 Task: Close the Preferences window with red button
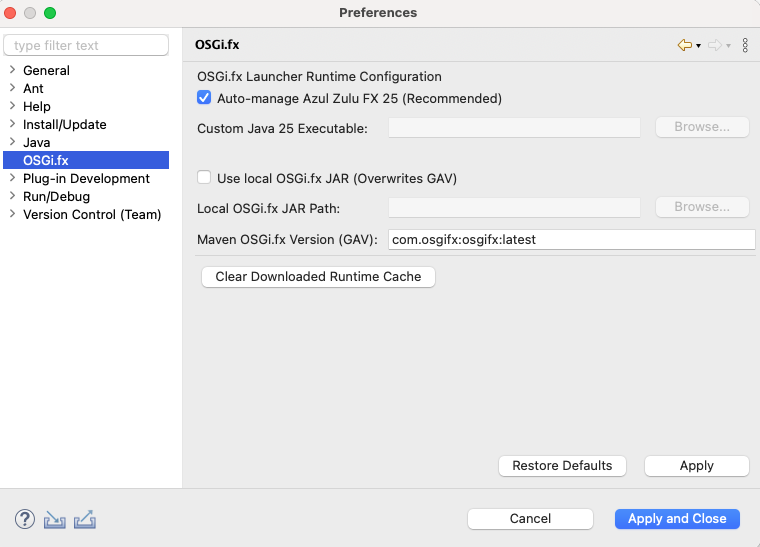pos(10,13)
